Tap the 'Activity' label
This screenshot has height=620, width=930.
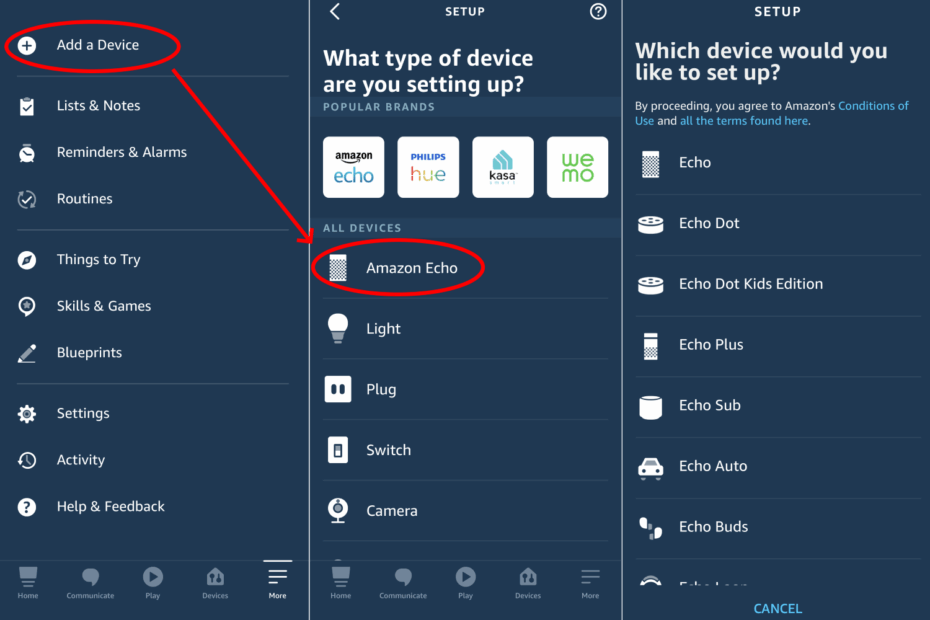point(81,460)
